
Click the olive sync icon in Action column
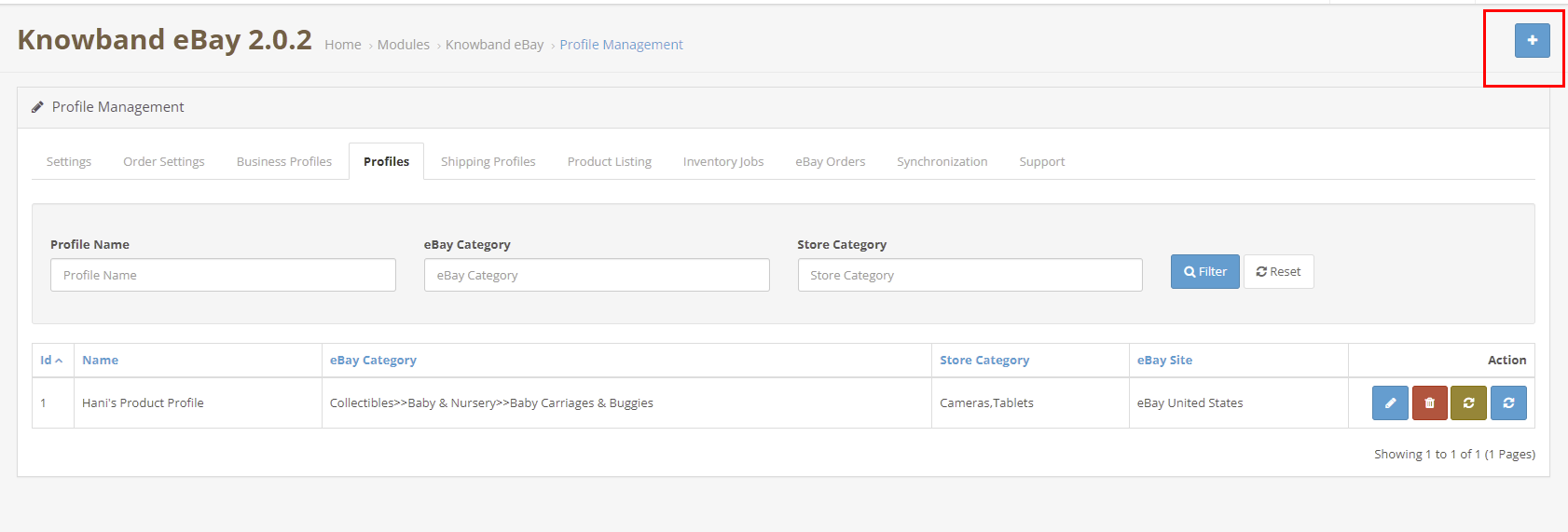coord(1468,402)
